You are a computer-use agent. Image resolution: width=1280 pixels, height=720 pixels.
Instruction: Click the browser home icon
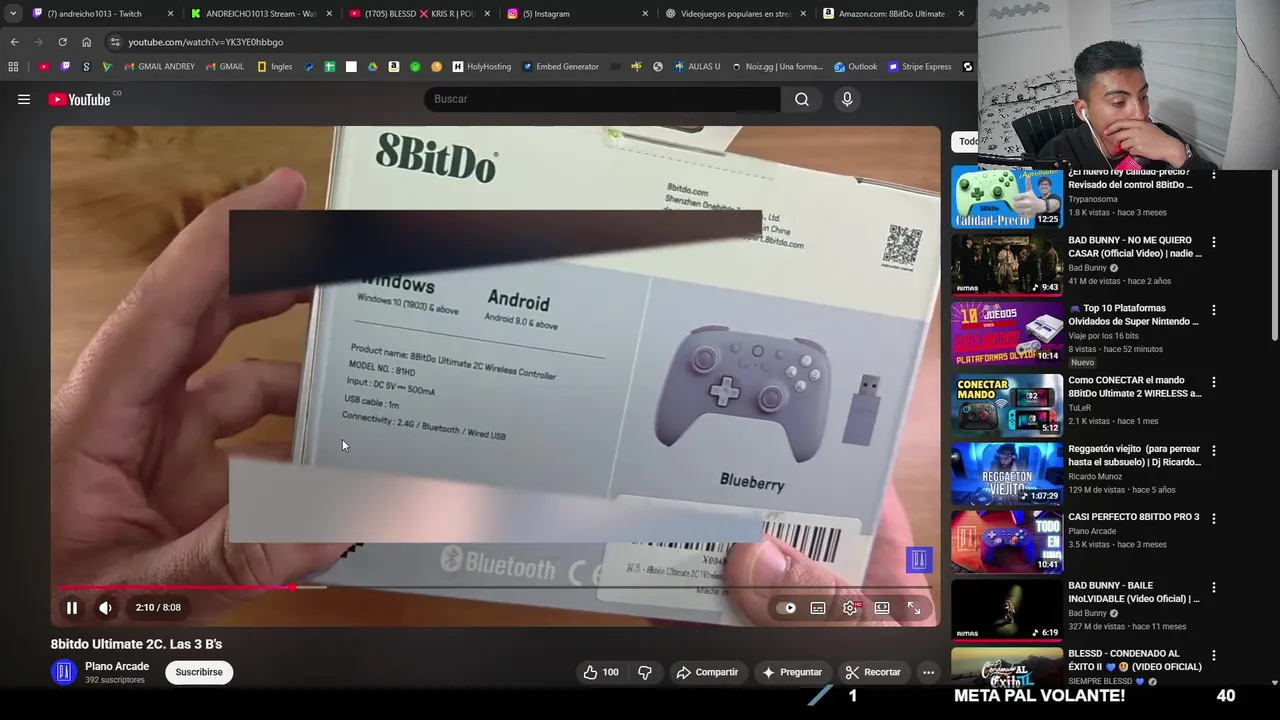(86, 42)
